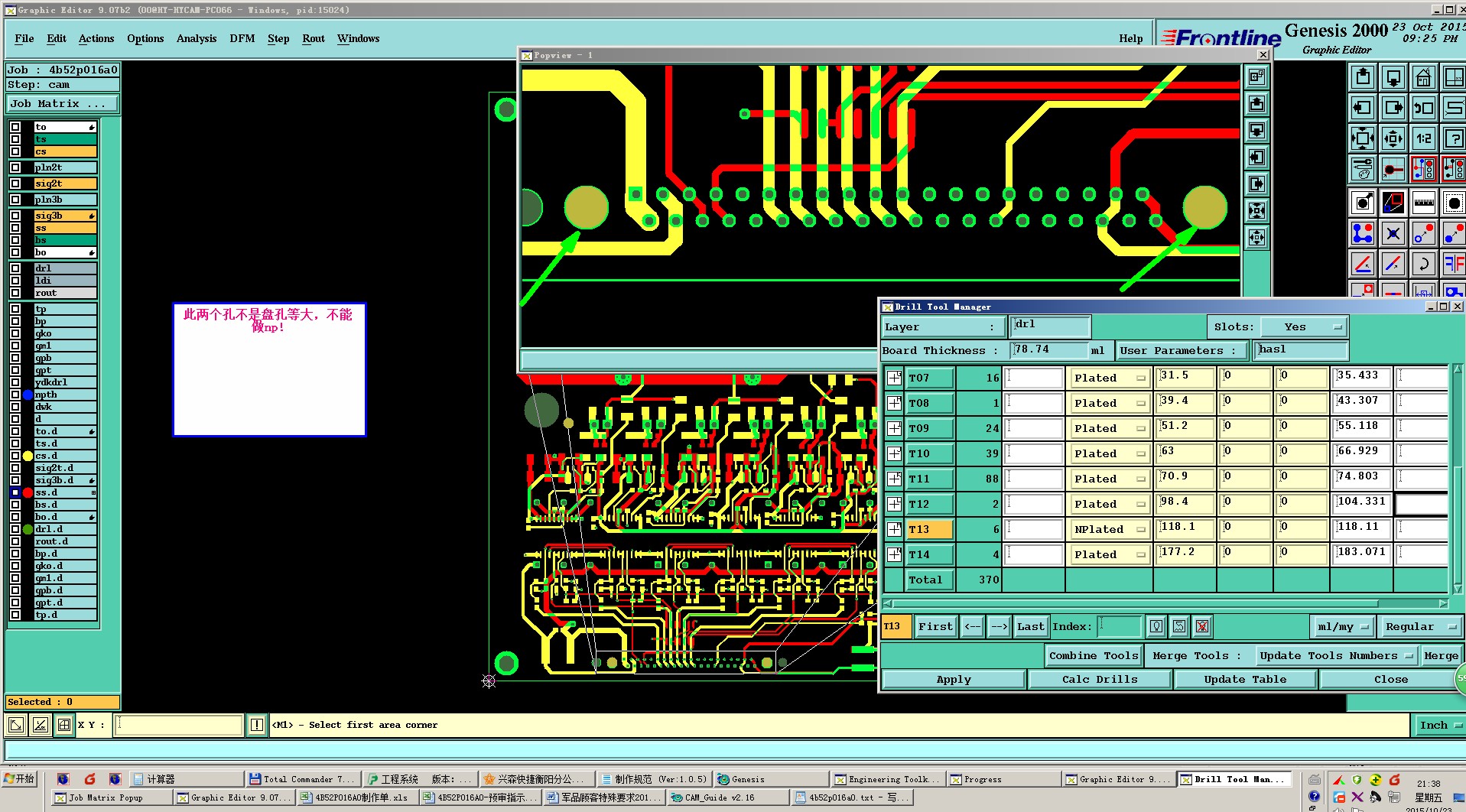Screen dimensions: 1466x812
Task: Open the Analysis menu
Action: (x=196, y=38)
